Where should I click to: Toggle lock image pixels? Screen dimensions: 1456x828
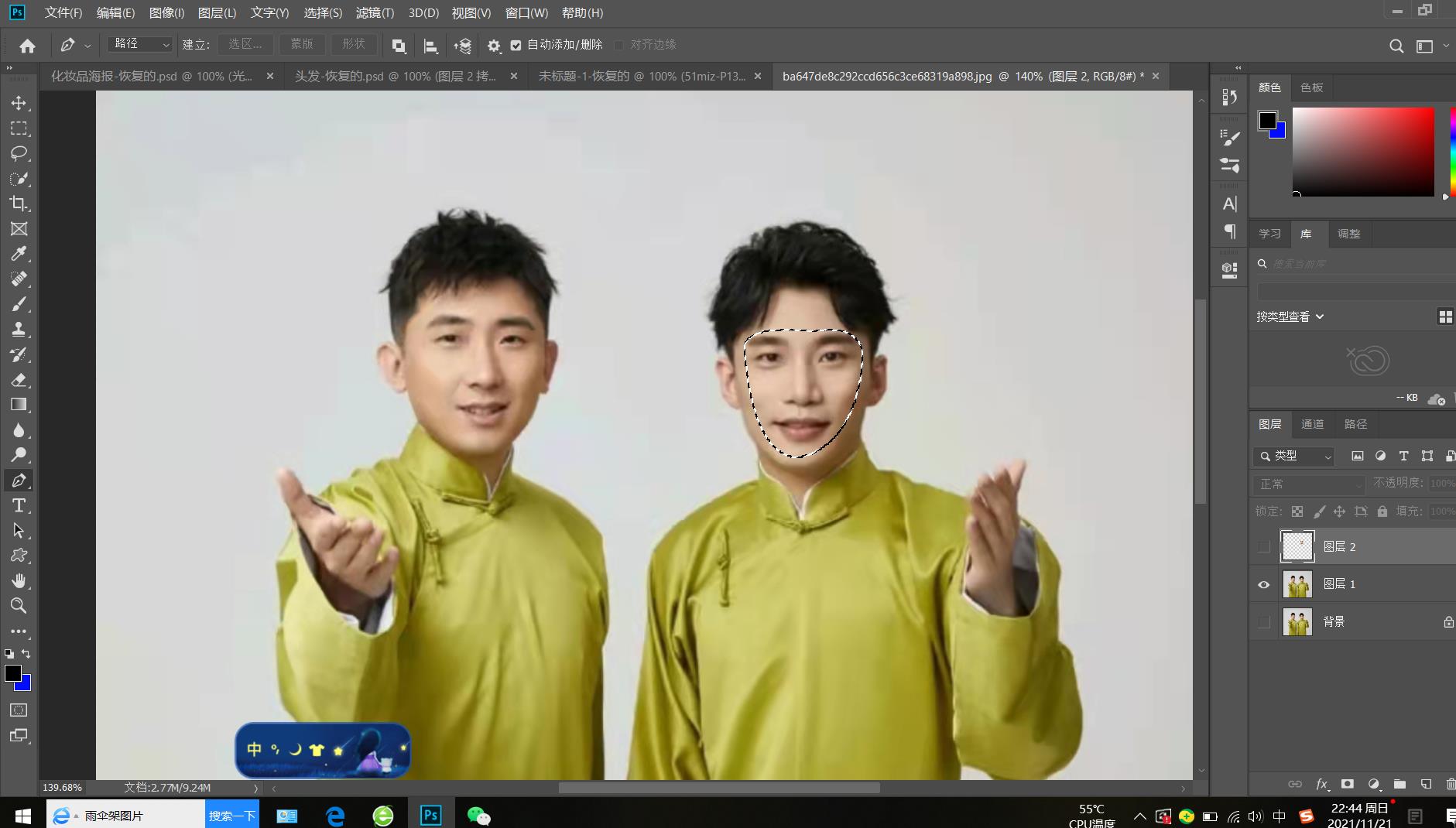(1319, 512)
